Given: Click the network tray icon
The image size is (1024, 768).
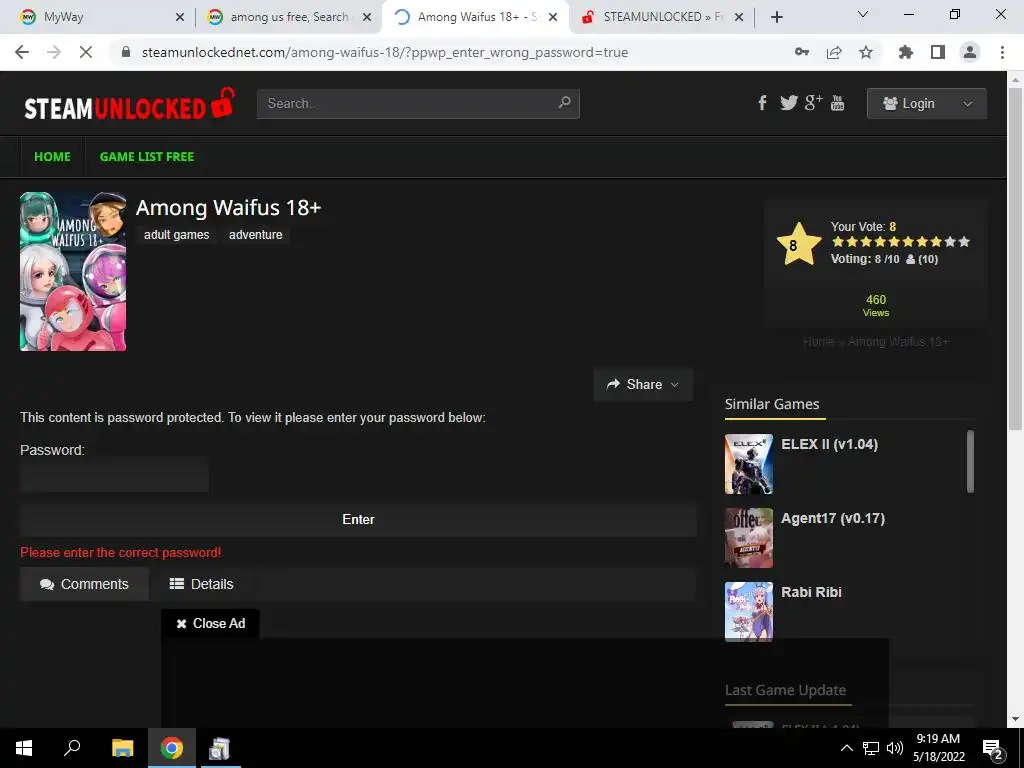Looking at the screenshot, I should click(871, 748).
